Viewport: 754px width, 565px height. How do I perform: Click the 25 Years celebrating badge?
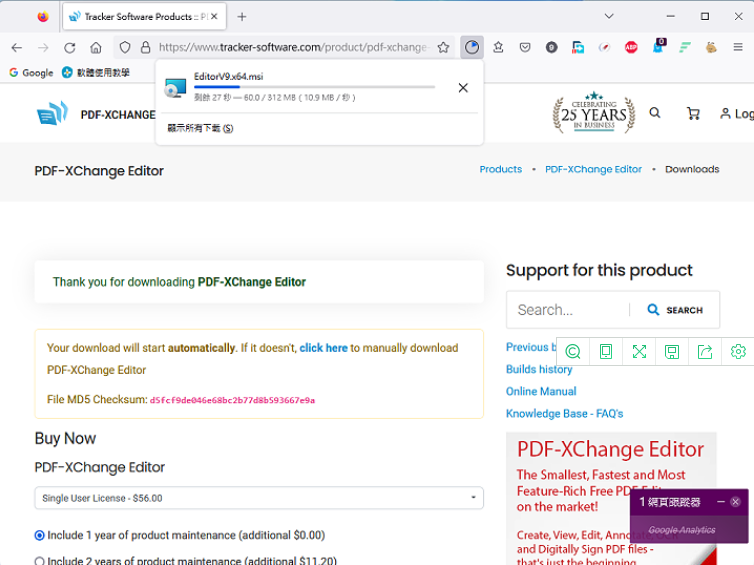pos(594,113)
